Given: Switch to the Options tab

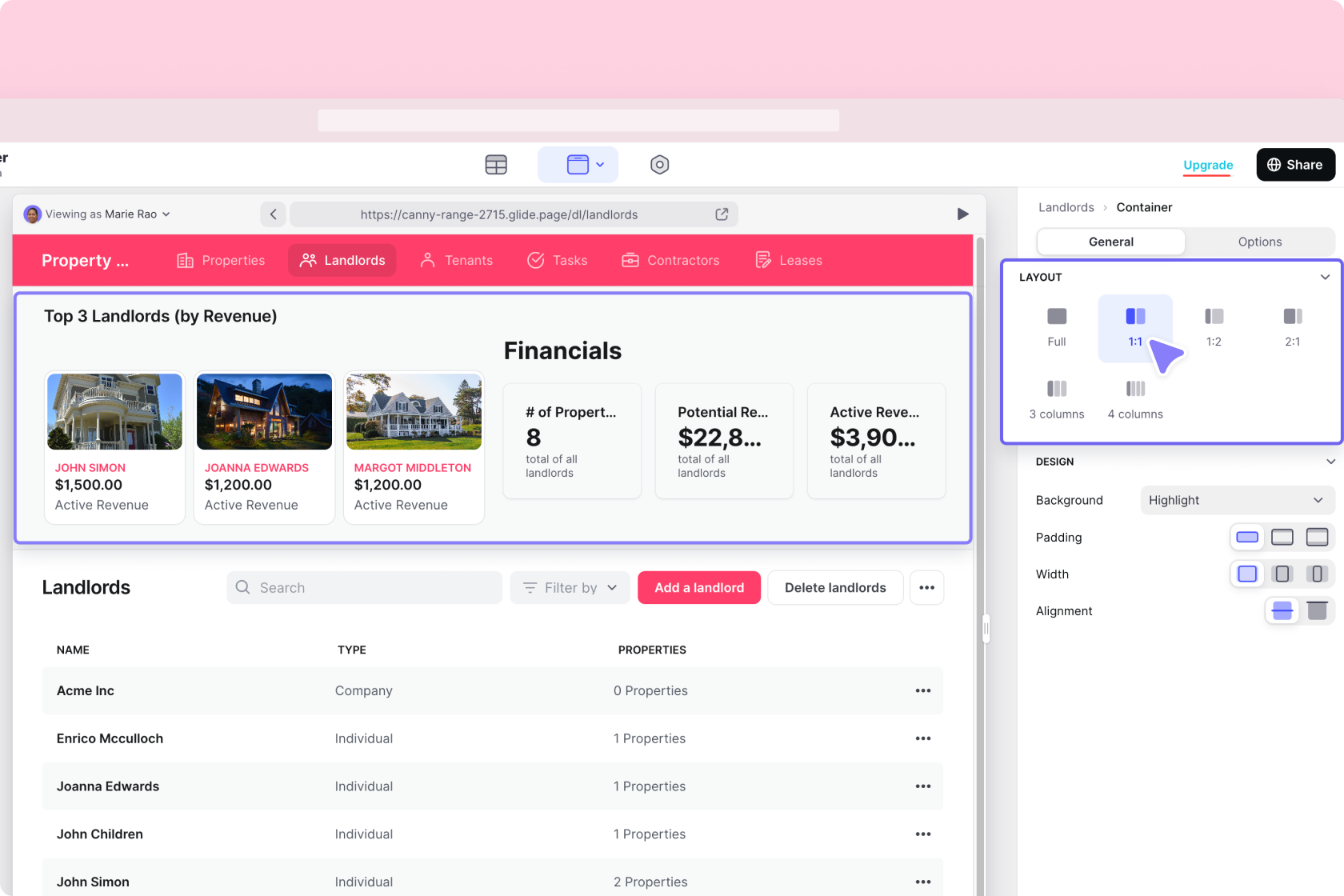Looking at the screenshot, I should (x=1259, y=242).
